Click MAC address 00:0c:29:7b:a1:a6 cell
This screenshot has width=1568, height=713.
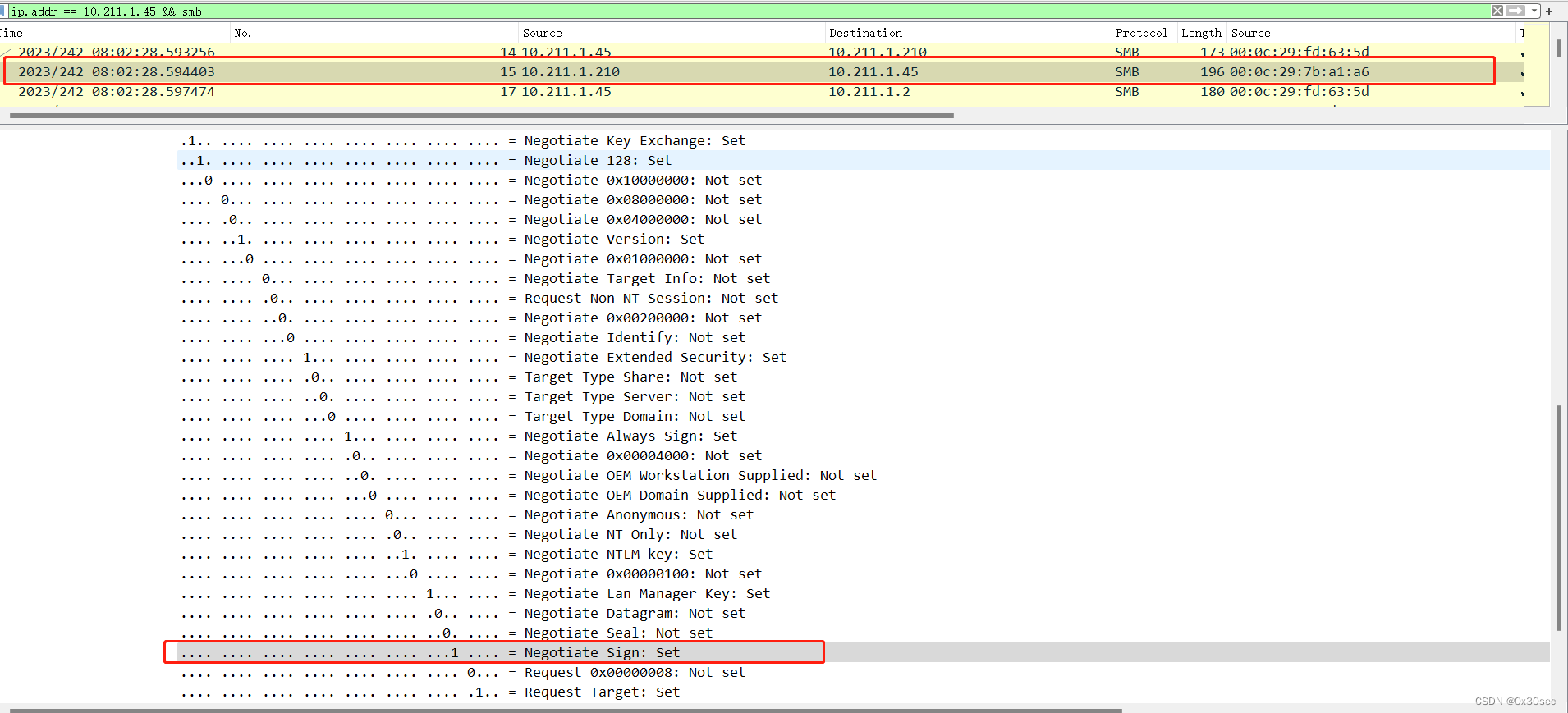click(x=1299, y=72)
